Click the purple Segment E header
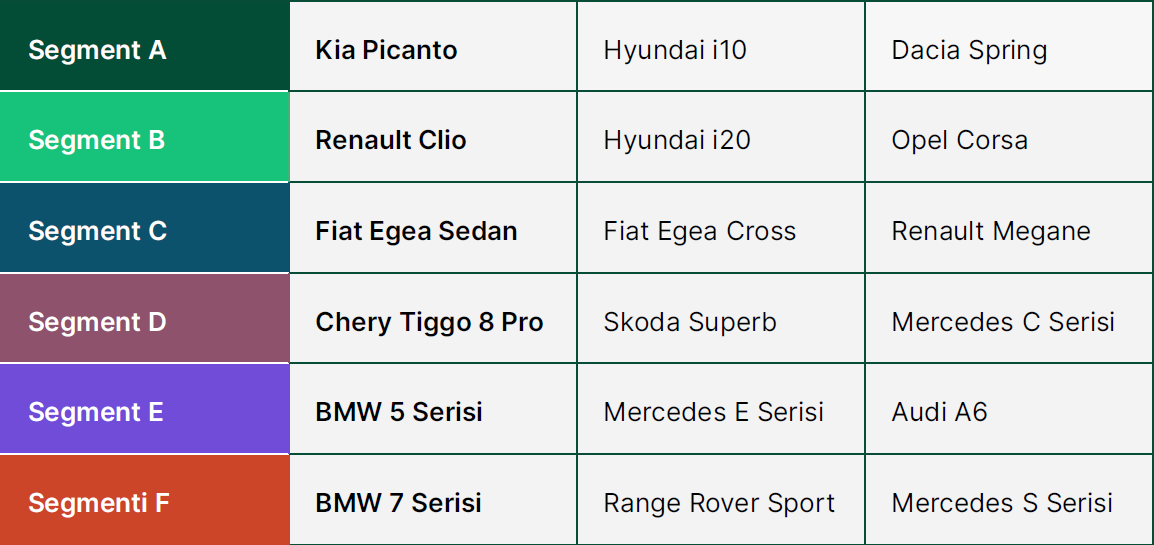 click(x=96, y=412)
